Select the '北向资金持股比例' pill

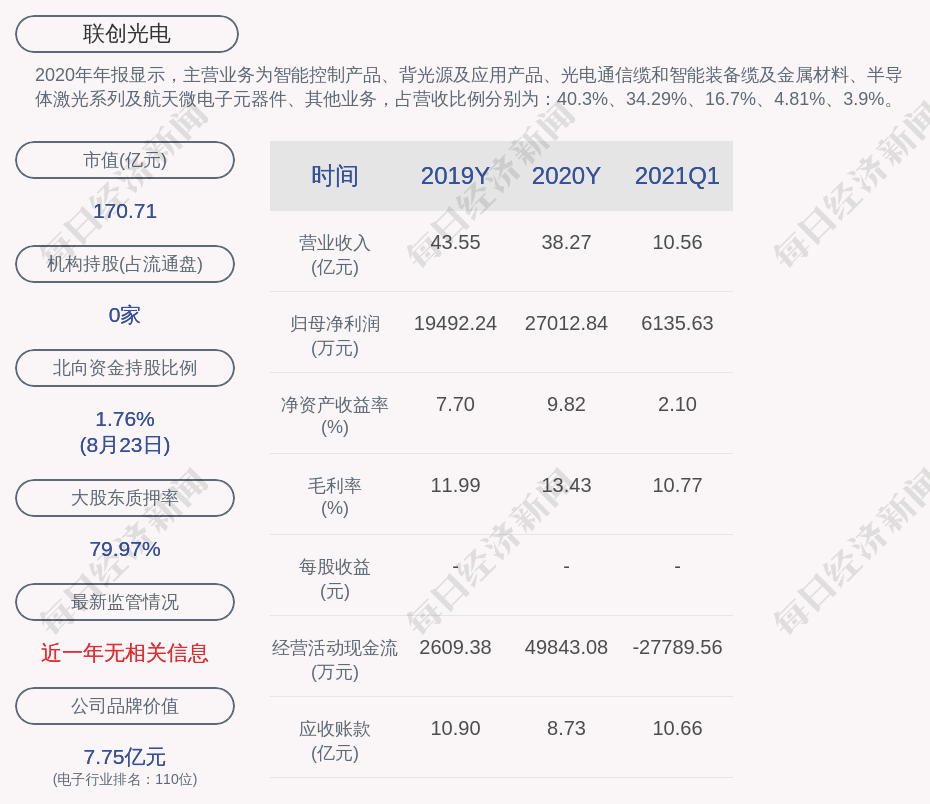coord(125,368)
